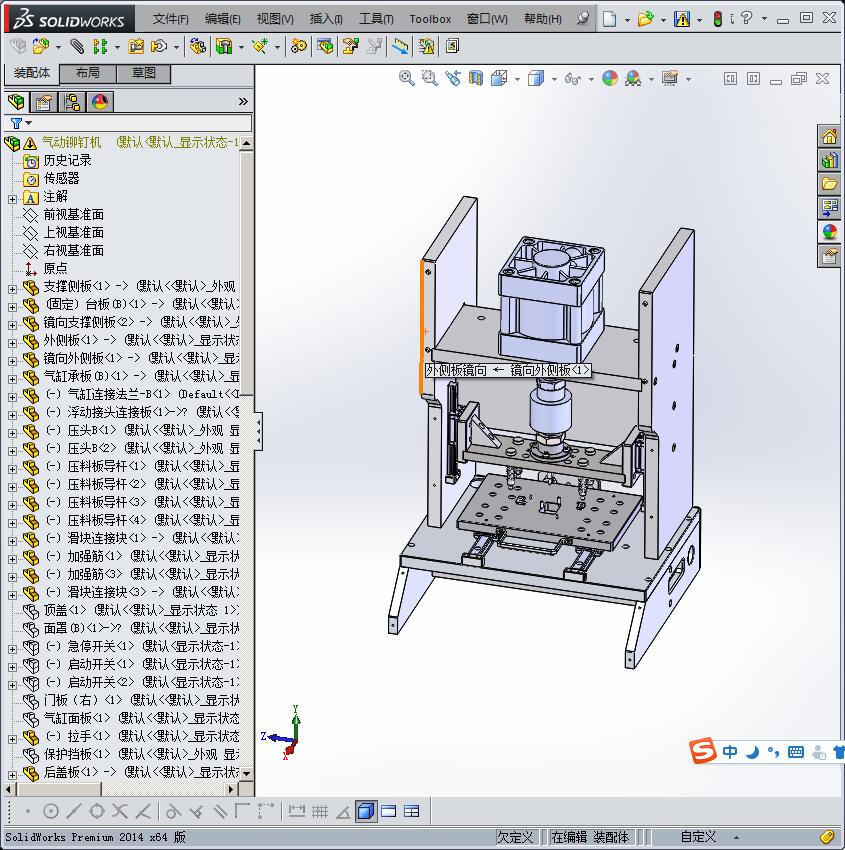Toggle the grid display icon in bottom toolbar

pos(320,811)
